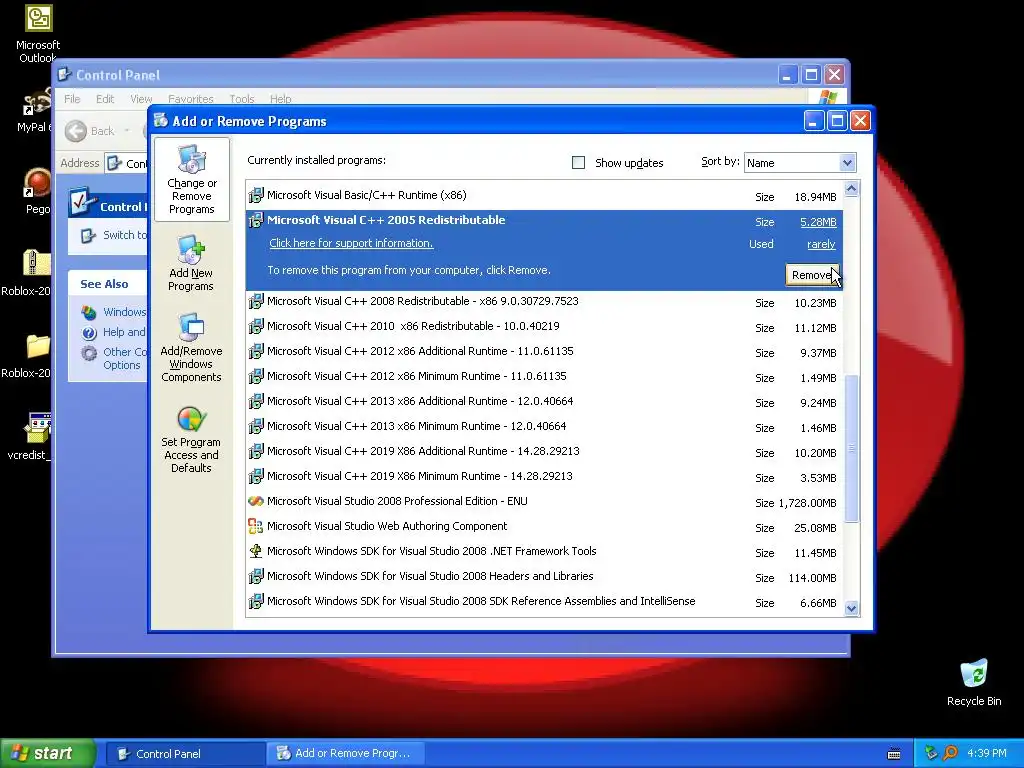Open Favorites menu in Control Panel window
This screenshot has width=1024, height=768.
click(191, 99)
